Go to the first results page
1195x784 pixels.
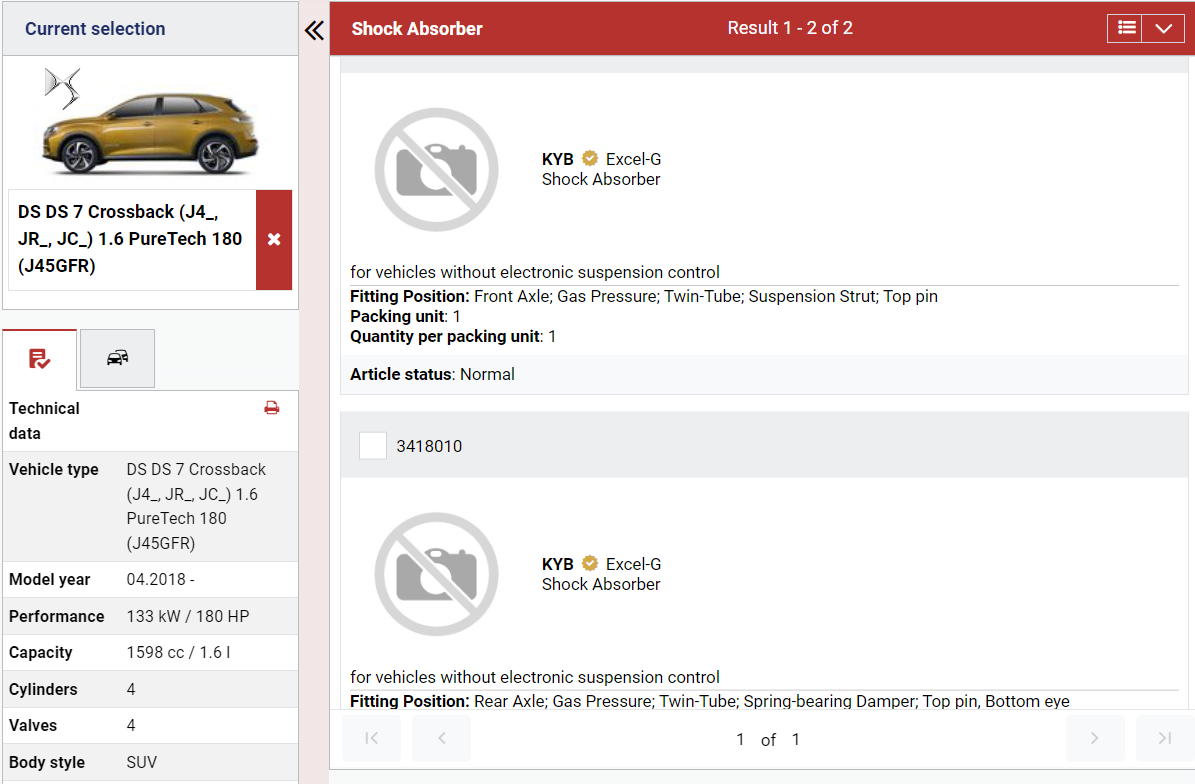(371, 738)
